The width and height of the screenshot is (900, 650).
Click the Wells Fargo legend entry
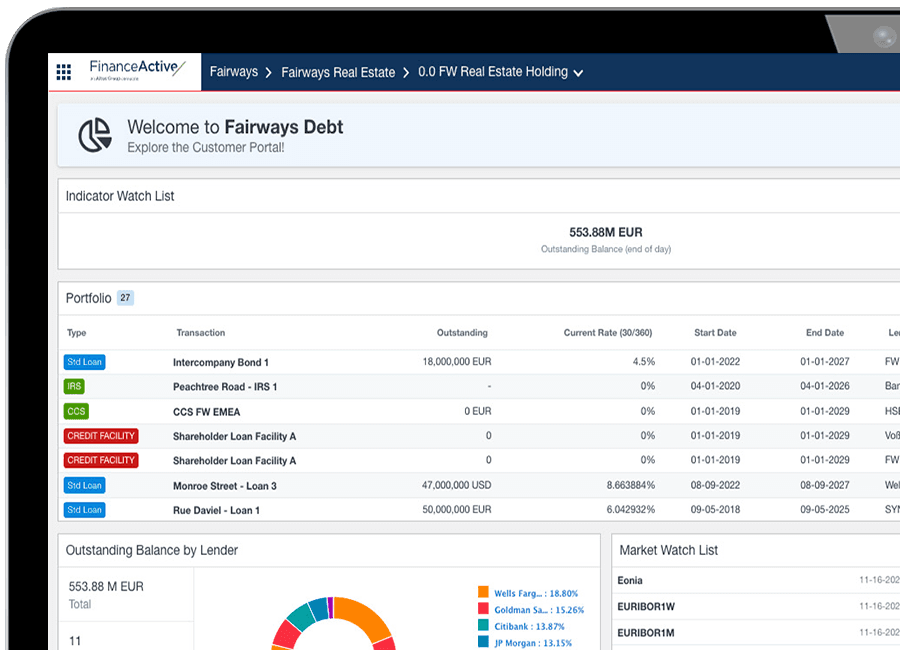tap(535, 592)
